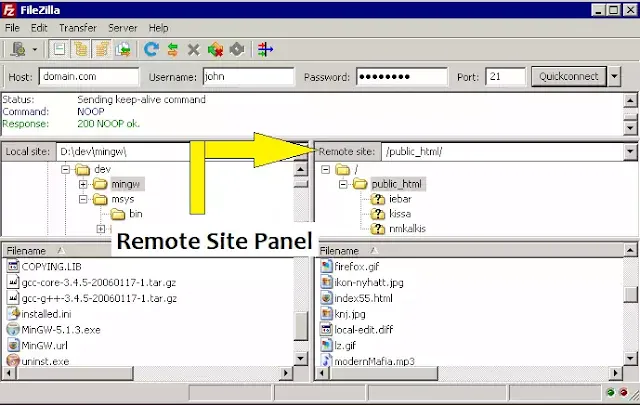The width and height of the screenshot is (640, 406).
Task: Click the green status indicator light
Action: [x=611, y=393]
